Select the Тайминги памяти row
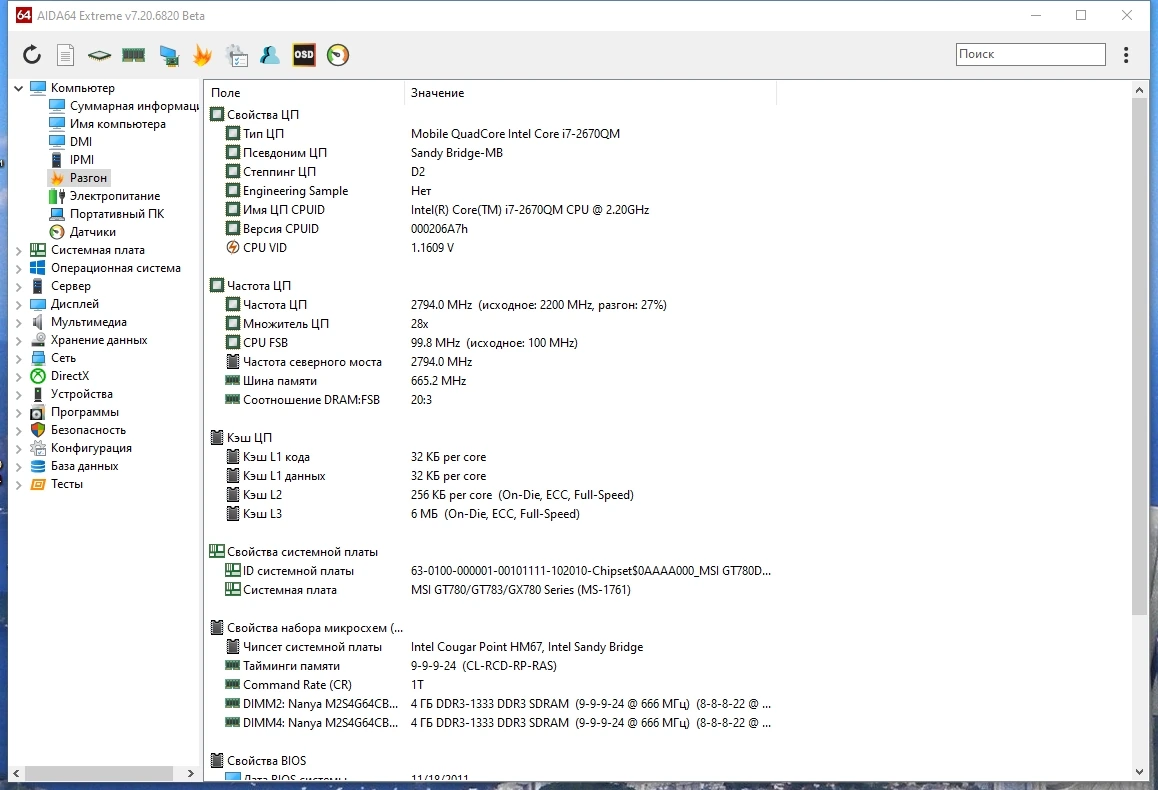Viewport: 1158px width, 790px height. point(491,666)
